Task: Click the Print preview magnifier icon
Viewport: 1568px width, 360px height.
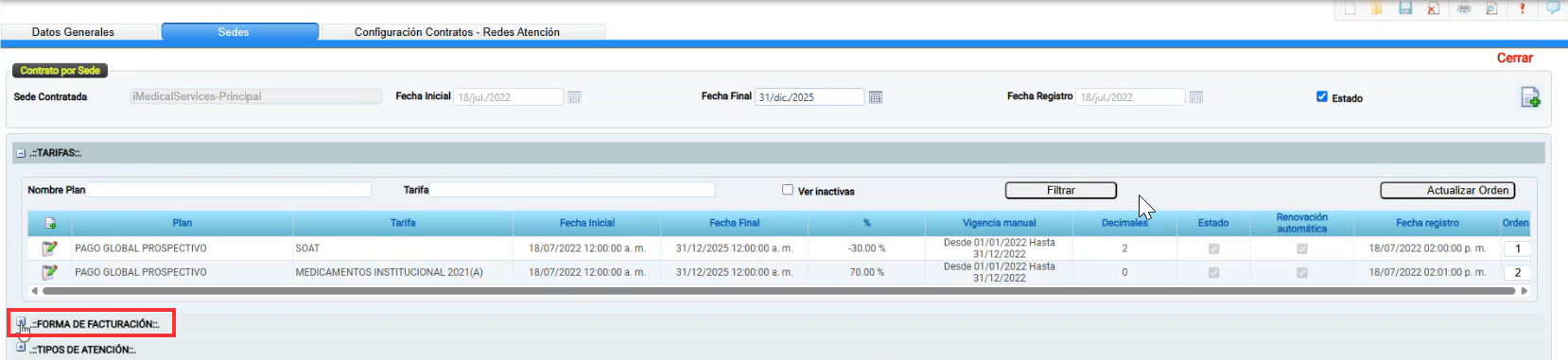Action: [1491, 9]
